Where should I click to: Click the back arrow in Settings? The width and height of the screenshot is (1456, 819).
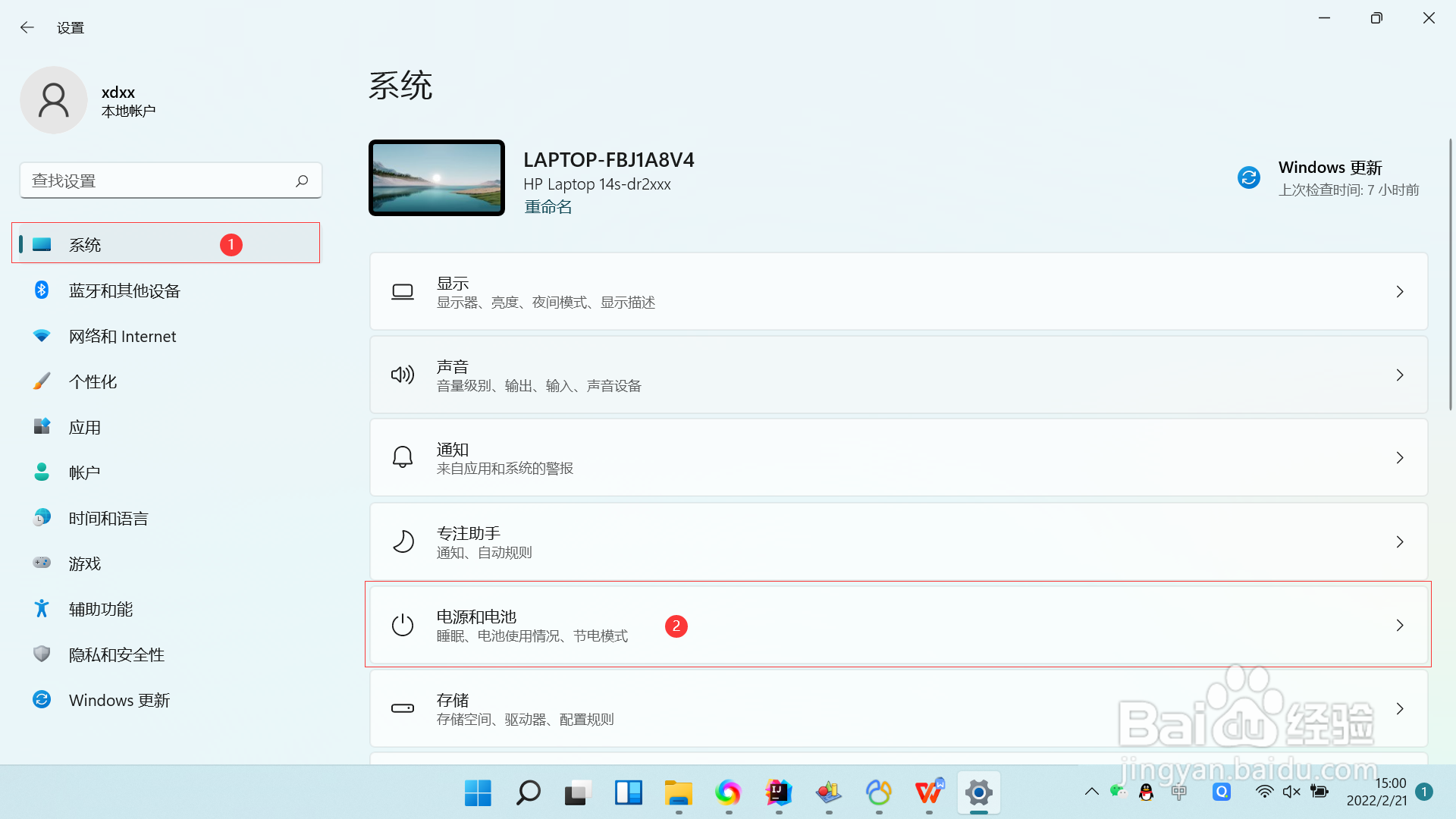coord(27,27)
